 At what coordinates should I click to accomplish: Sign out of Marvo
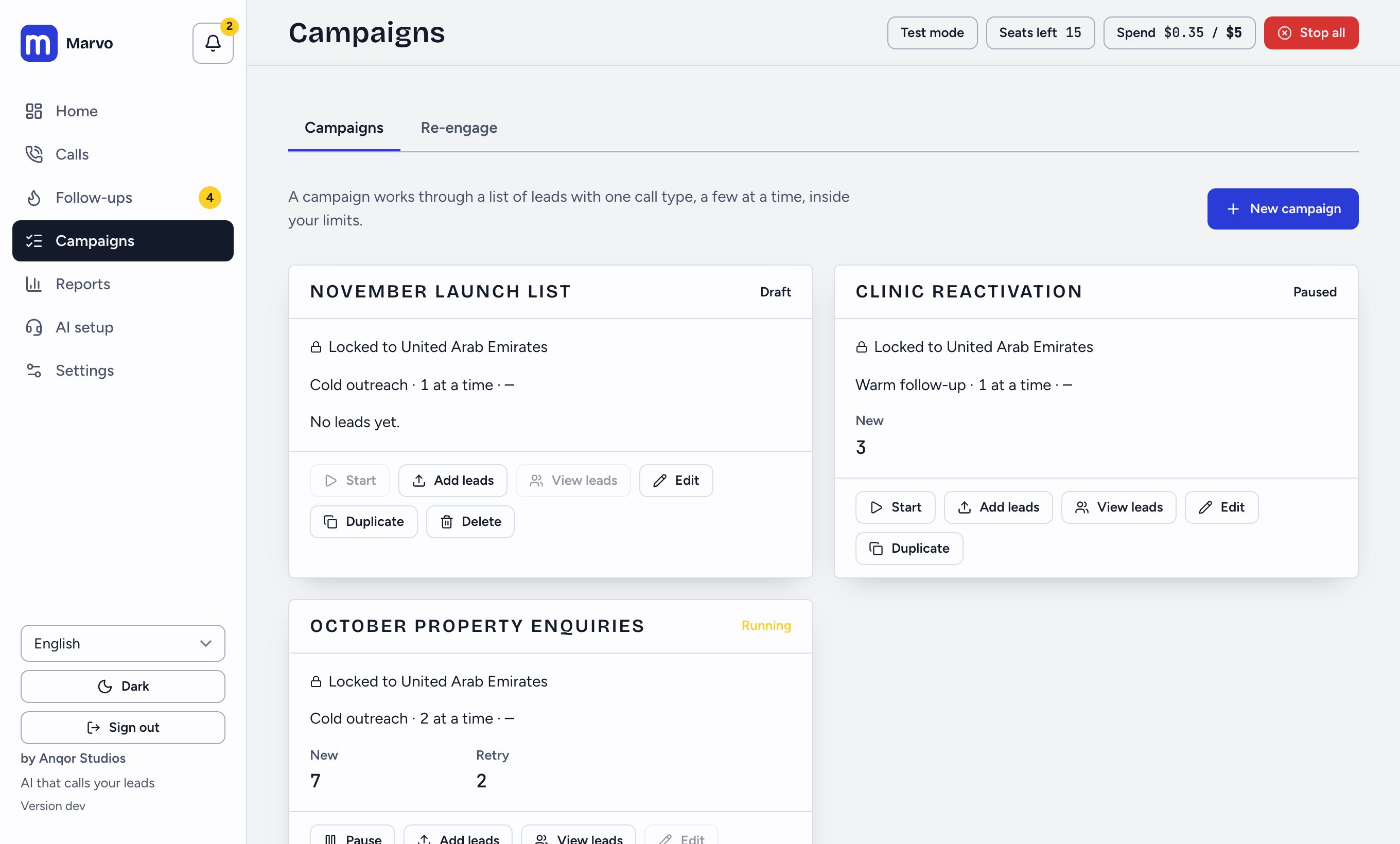[x=122, y=728]
